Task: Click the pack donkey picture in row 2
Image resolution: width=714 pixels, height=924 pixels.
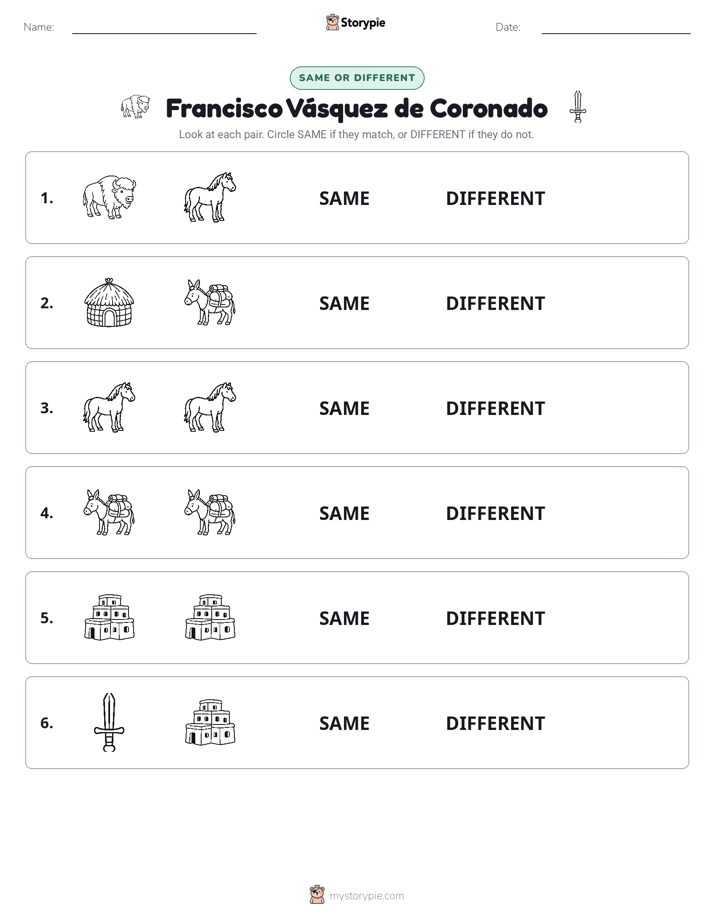Action: (210, 302)
